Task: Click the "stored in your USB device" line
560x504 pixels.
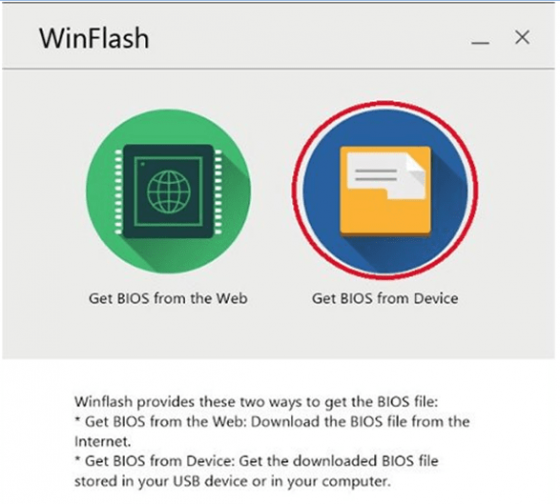Action: pos(232,481)
